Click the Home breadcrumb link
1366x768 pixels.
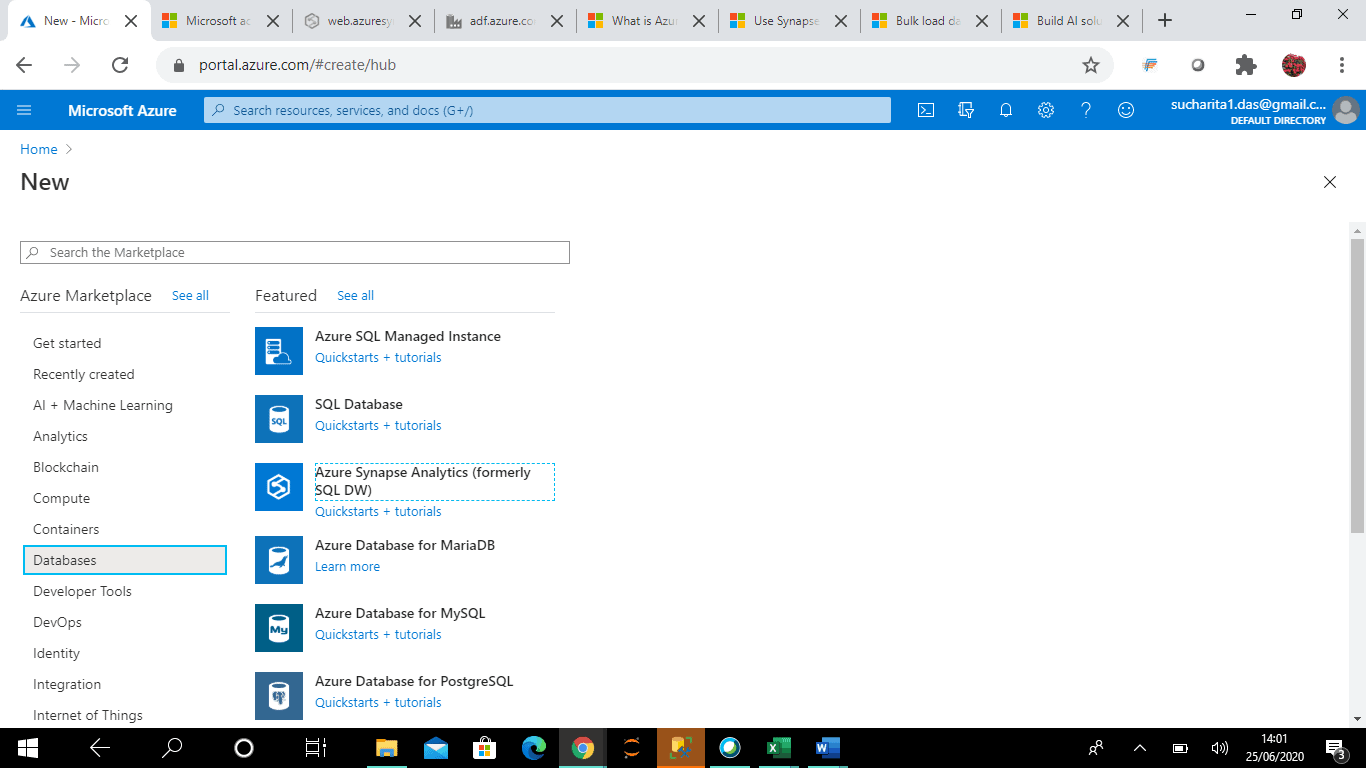coord(39,149)
